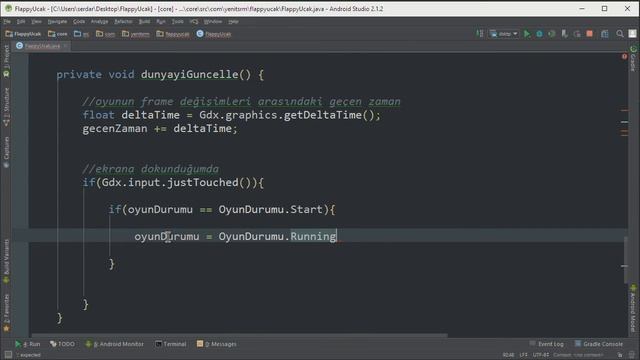640x360 pixels.
Task: Open the Tools menu
Action: (177, 21)
